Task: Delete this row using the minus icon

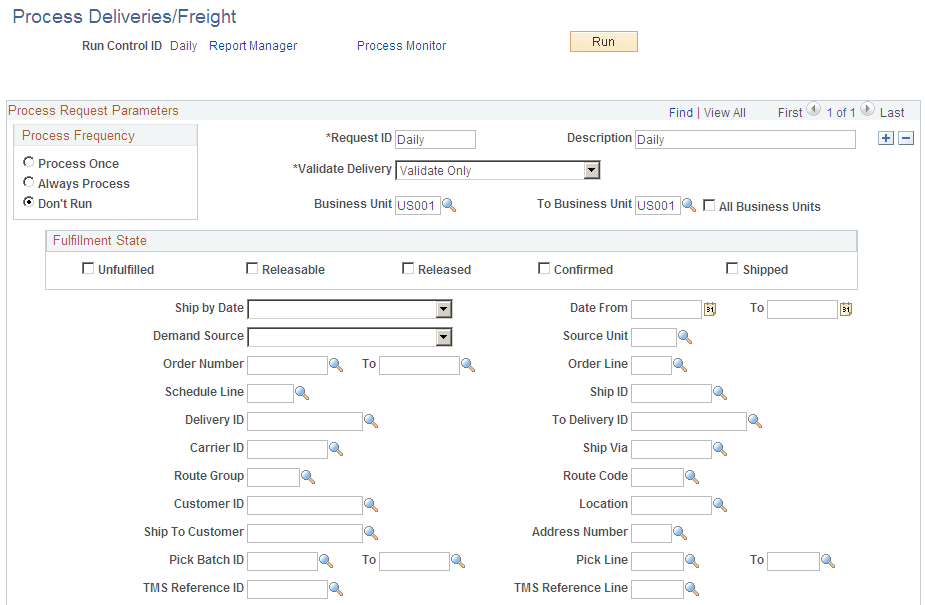Action: 906,138
